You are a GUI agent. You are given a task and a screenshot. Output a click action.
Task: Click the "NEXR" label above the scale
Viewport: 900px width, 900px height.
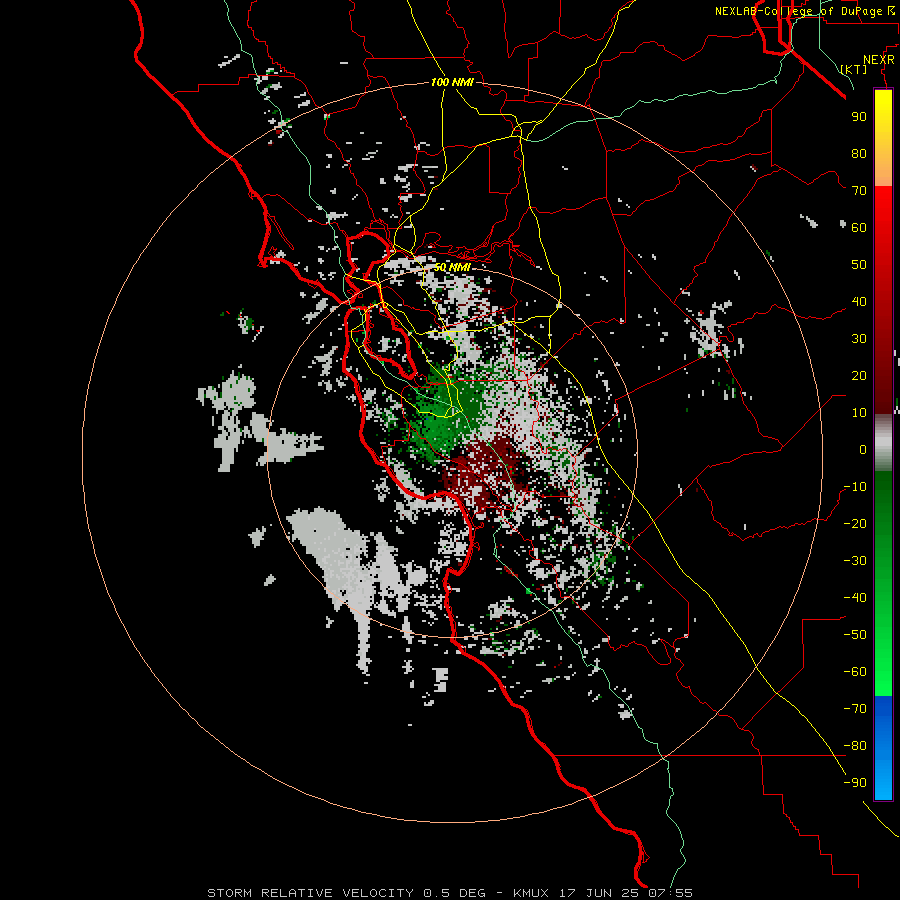(x=879, y=60)
